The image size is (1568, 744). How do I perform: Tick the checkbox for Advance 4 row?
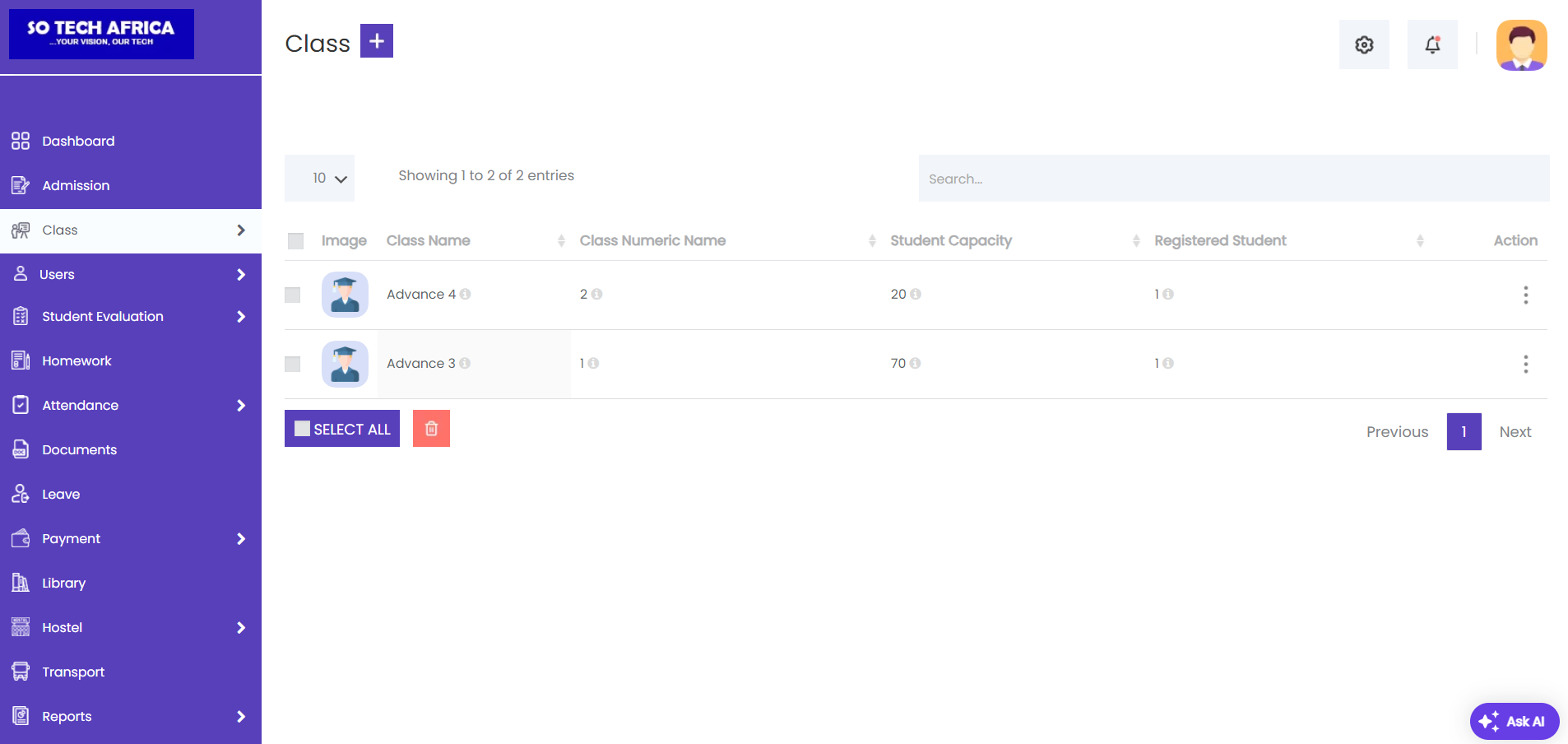point(293,295)
